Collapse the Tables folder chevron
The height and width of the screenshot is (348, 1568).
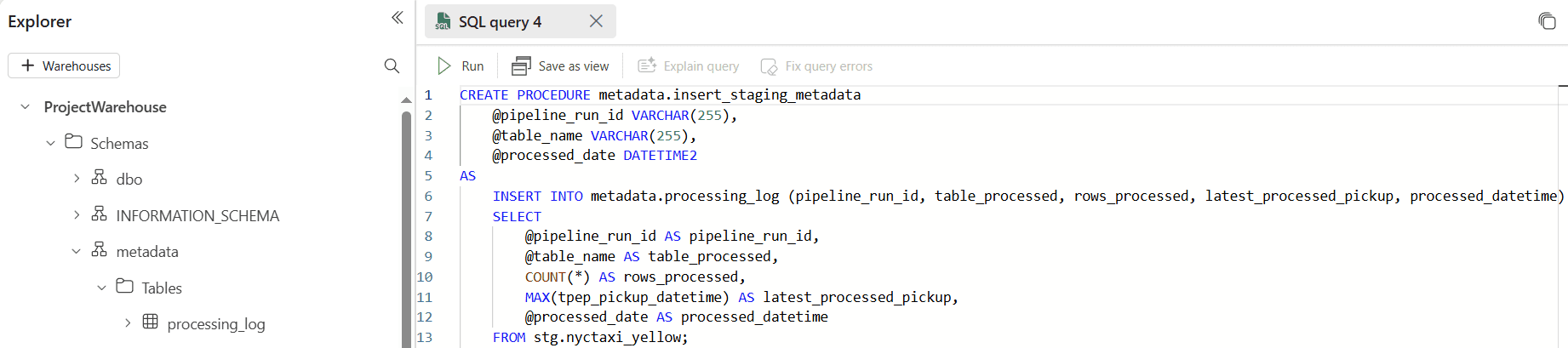point(102,288)
